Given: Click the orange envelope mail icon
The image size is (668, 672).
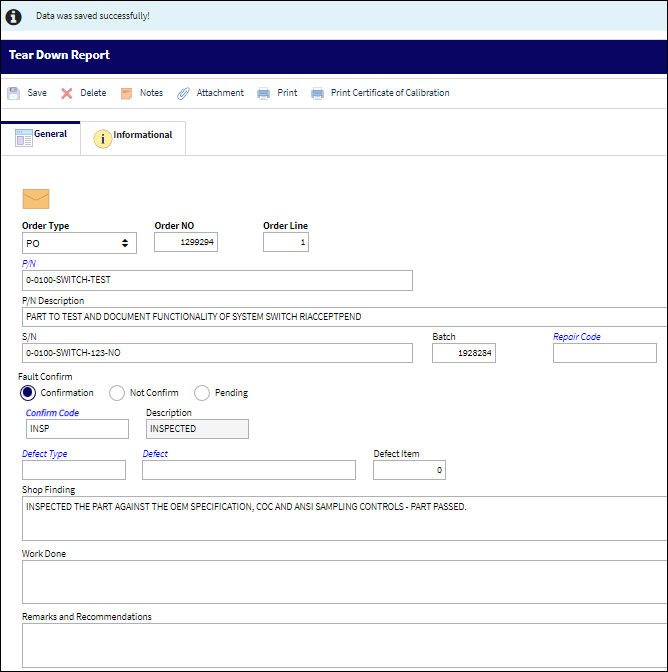Looking at the screenshot, I should [36, 199].
